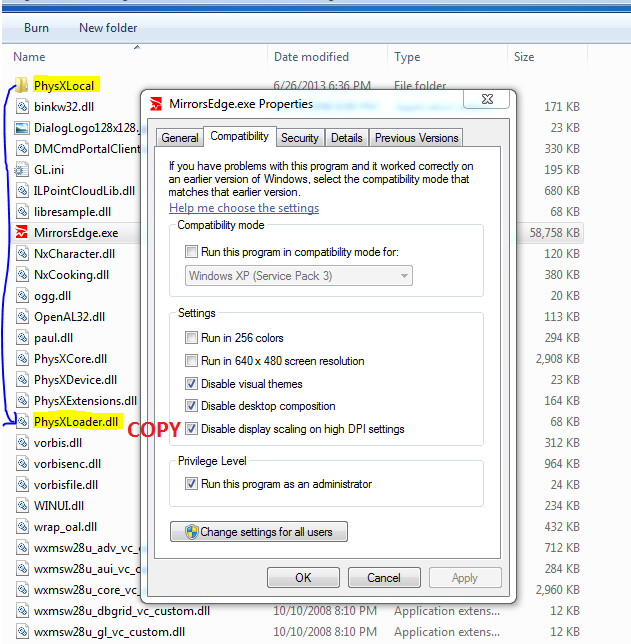Switch to the General tab

click(180, 138)
